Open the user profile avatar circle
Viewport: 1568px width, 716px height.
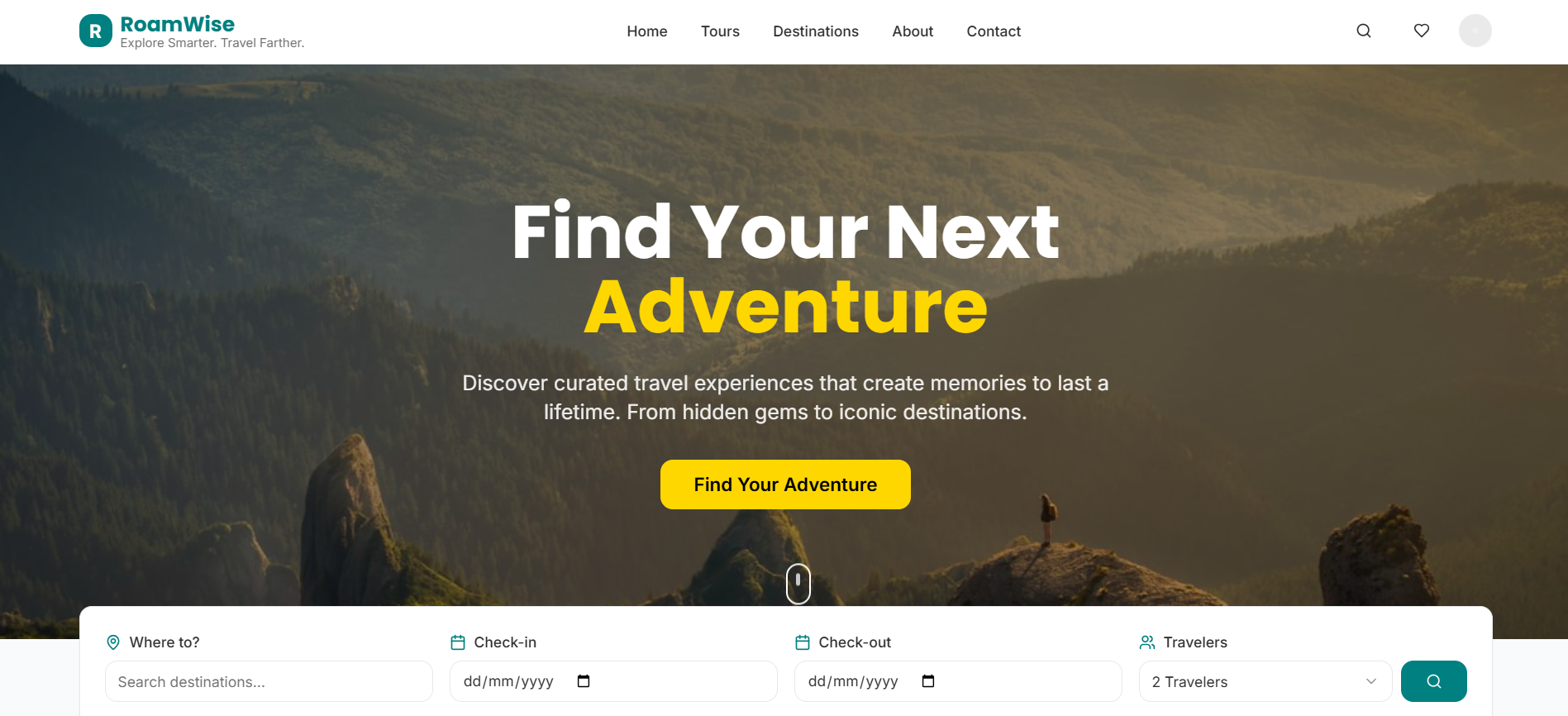[x=1475, y=31]
